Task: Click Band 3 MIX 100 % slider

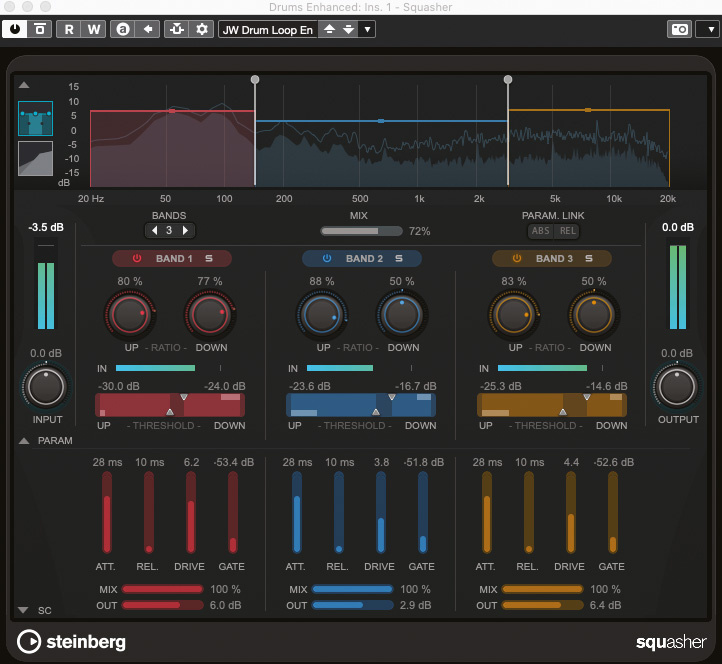Action: [543, 589]
